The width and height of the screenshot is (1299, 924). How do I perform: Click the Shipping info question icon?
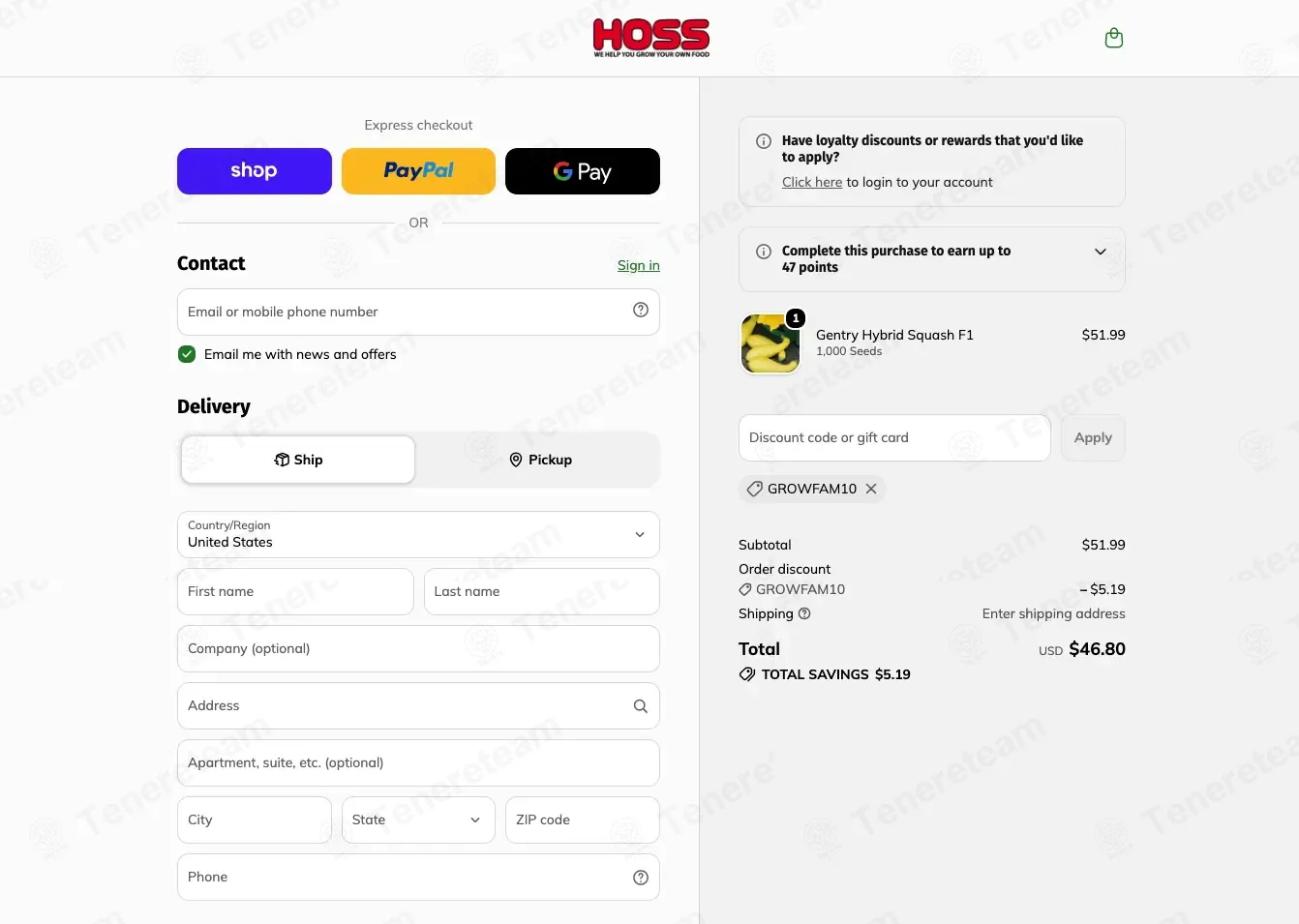(x=804, y=613)
